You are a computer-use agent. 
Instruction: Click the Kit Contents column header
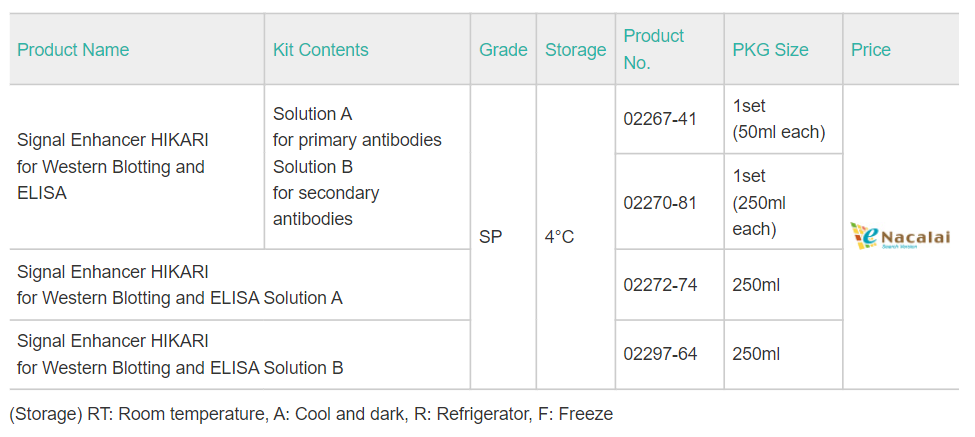coord(320,50)
